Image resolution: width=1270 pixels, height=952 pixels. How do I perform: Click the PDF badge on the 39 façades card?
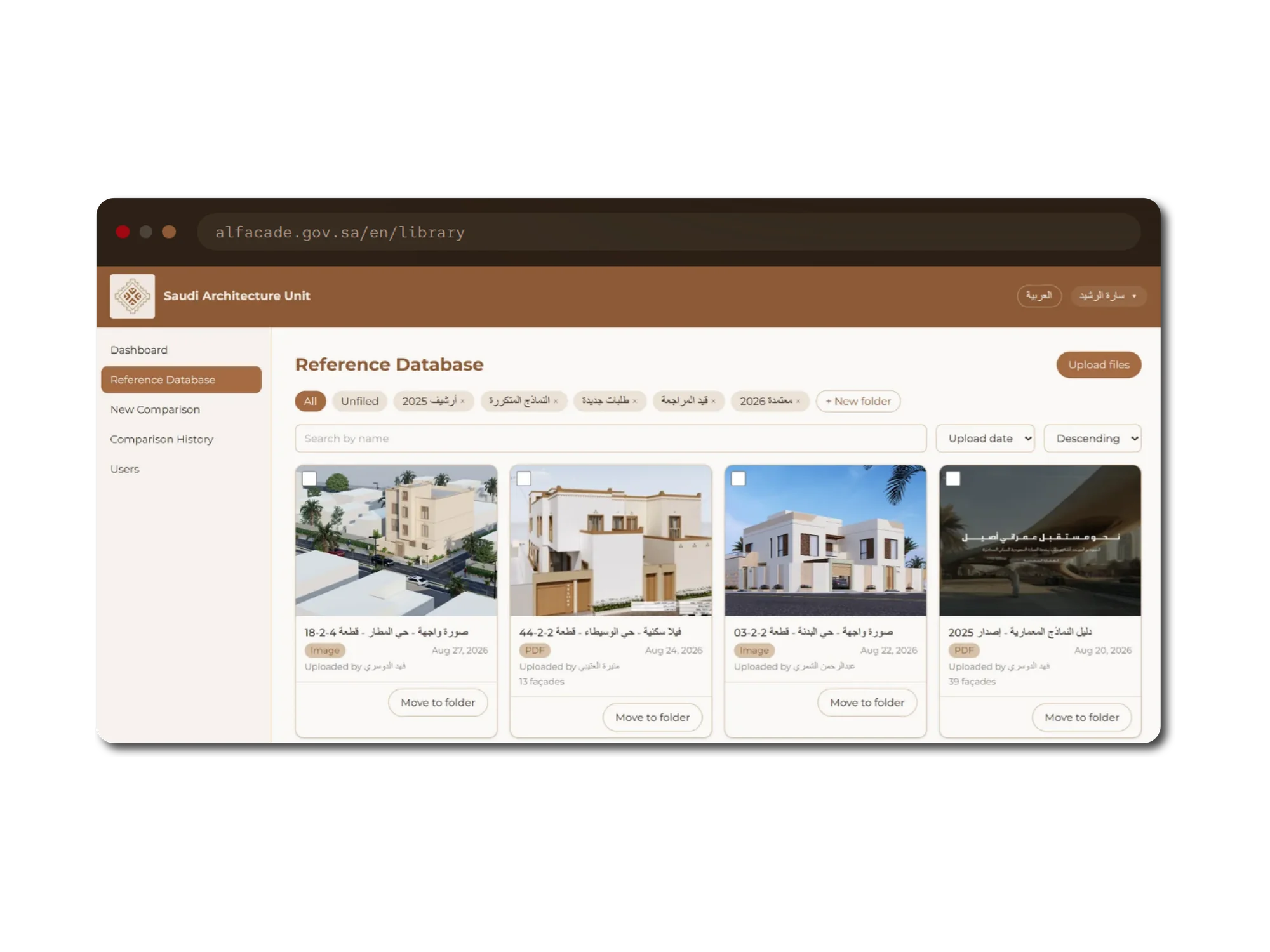tap(964, 651)
